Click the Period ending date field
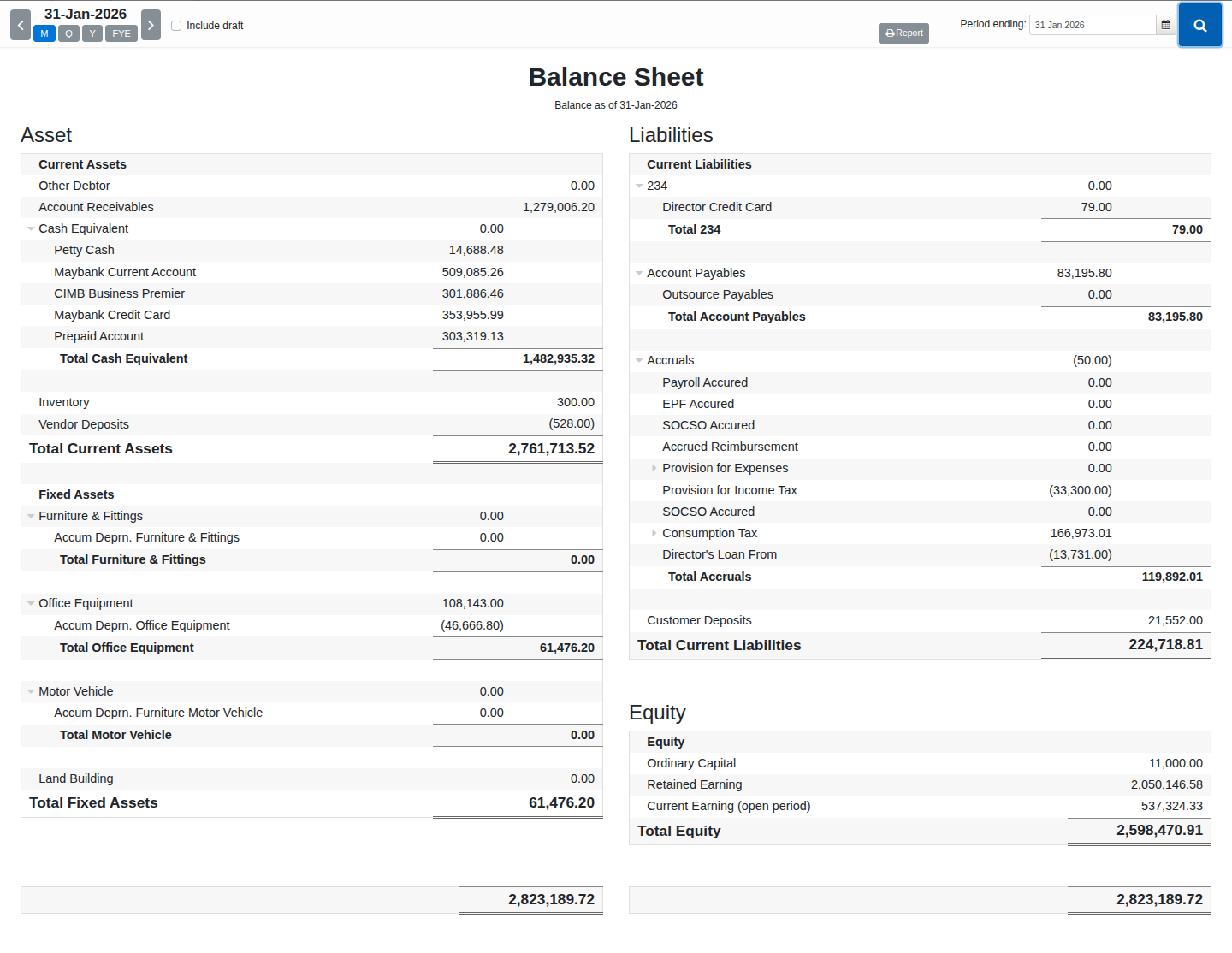Image resolution: width=1232 pixels, height=953 pixels. point(1093,25)
